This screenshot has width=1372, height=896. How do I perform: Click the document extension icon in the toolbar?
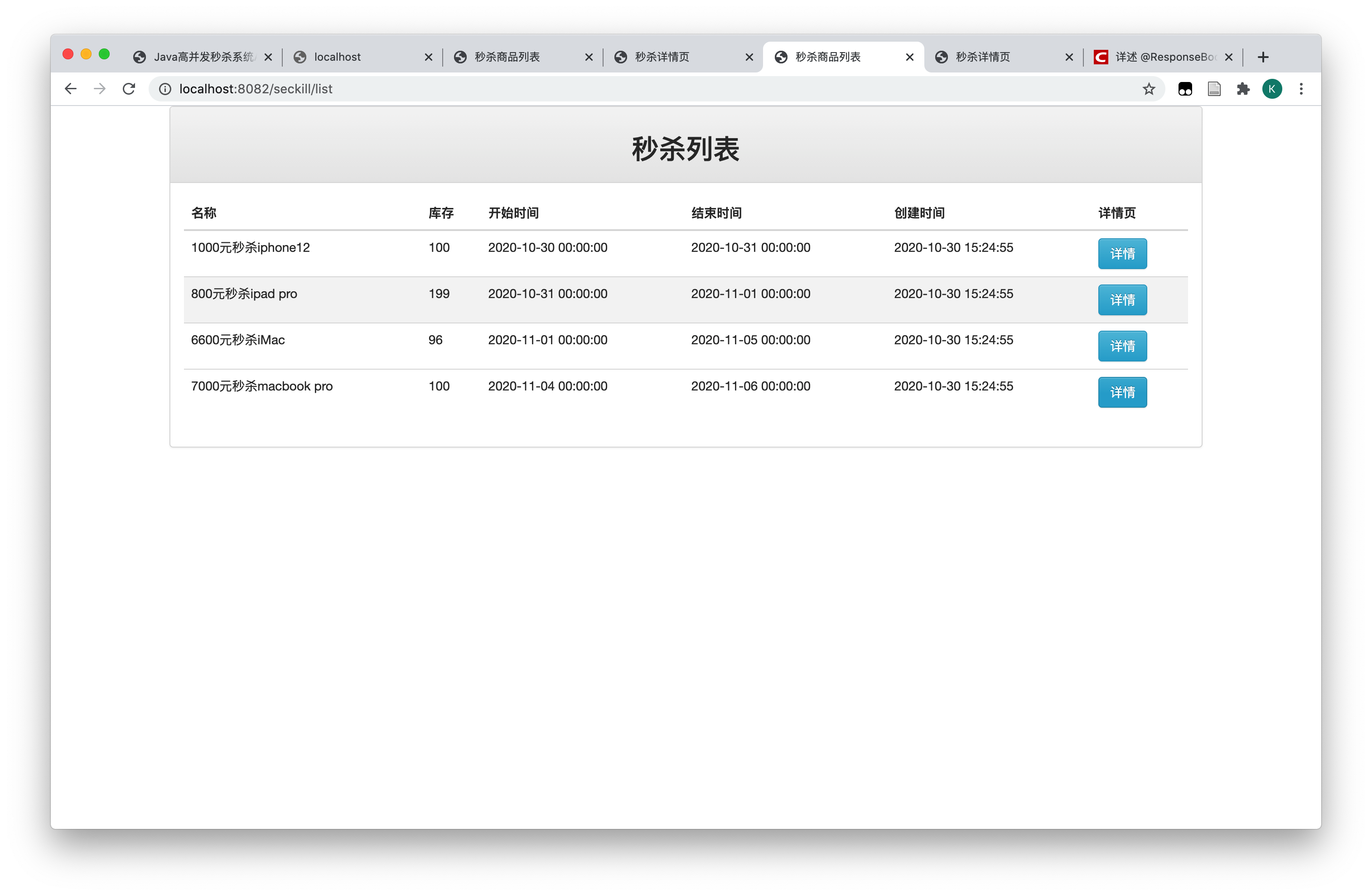click(x=1214, y=89)
